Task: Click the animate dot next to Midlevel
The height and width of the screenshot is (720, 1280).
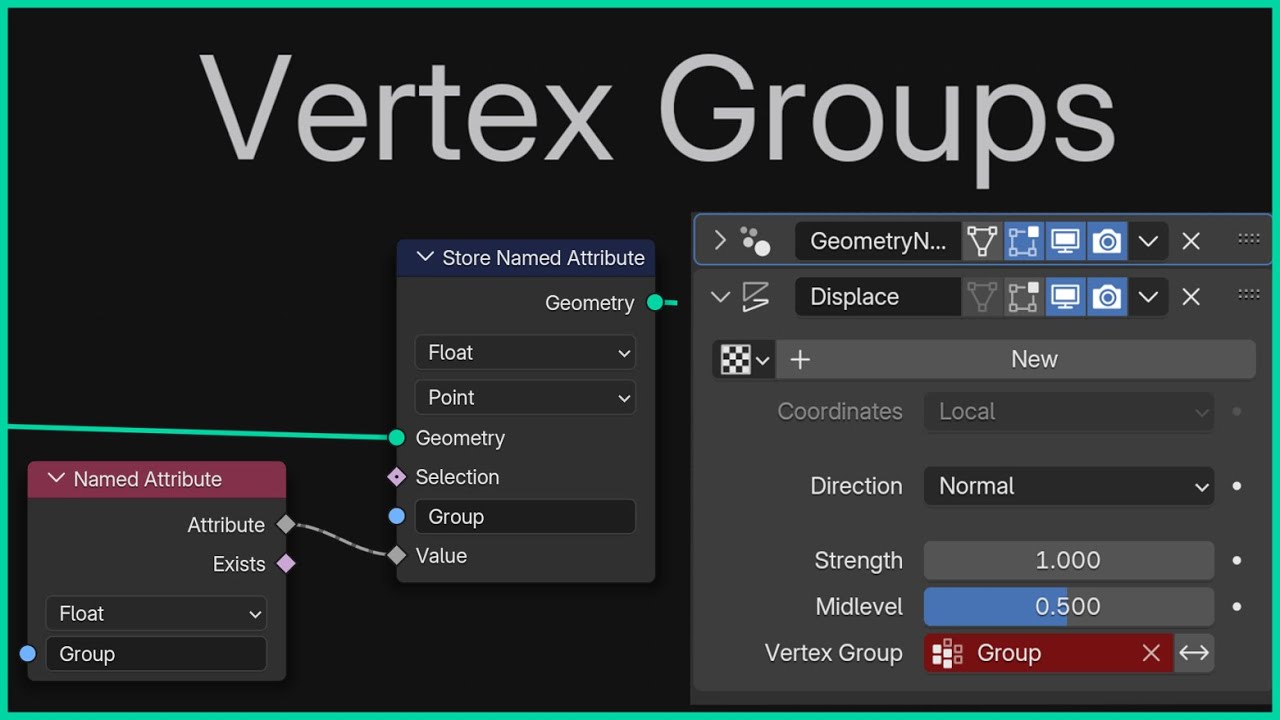Action: pos(1237,607)
